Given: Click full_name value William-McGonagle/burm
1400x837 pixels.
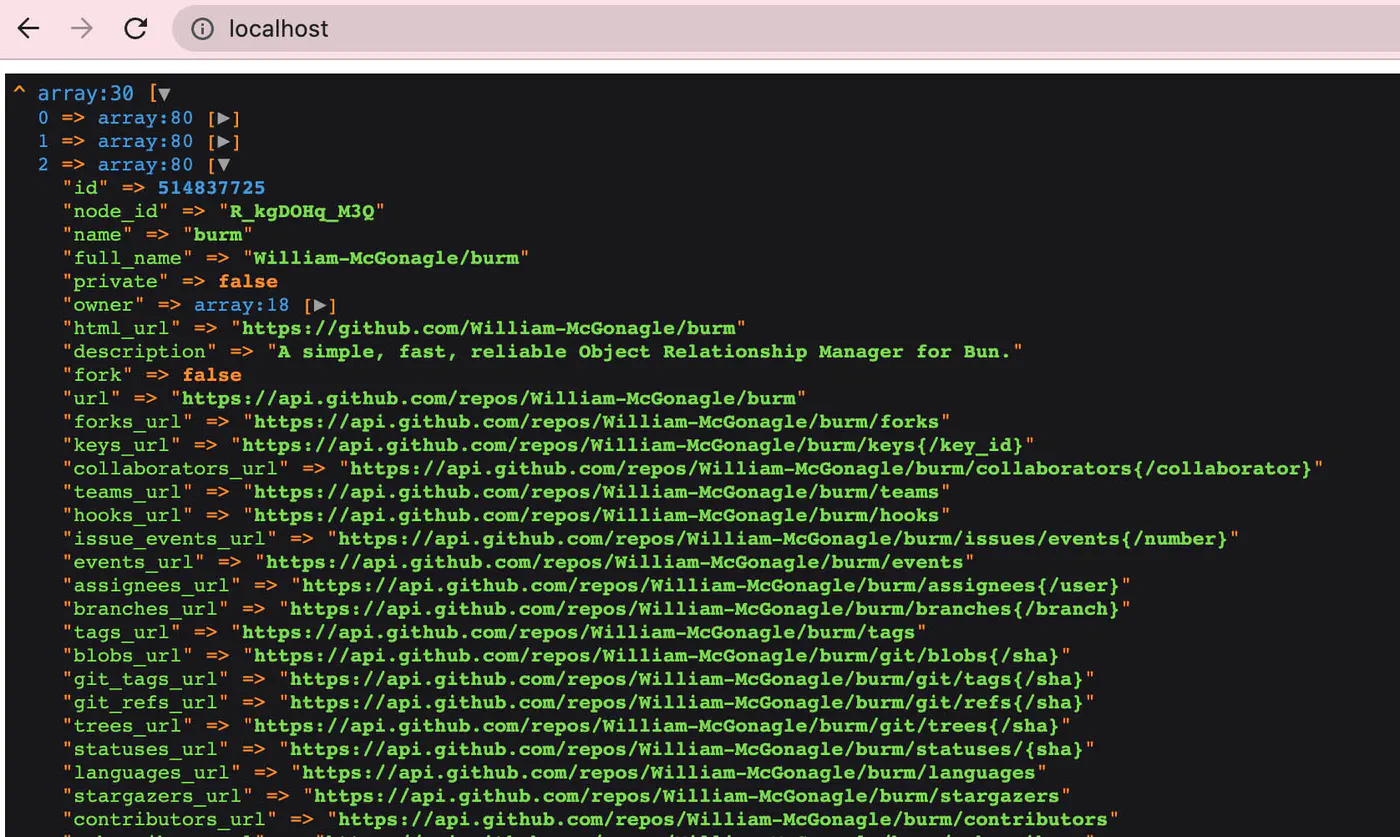Looking at the screenshot, I should (x=386, y=258).
